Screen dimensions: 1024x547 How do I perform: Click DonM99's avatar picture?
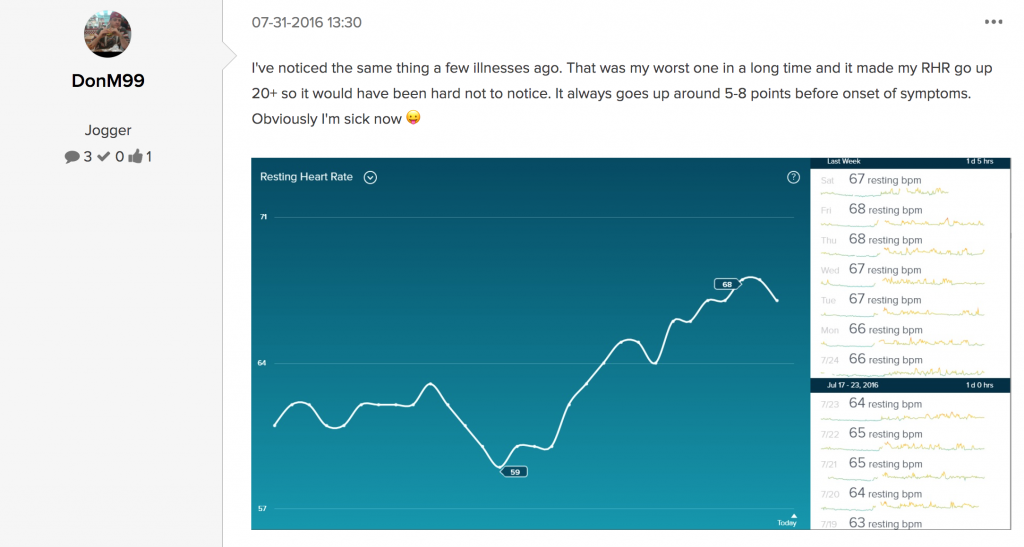(108, 34)
